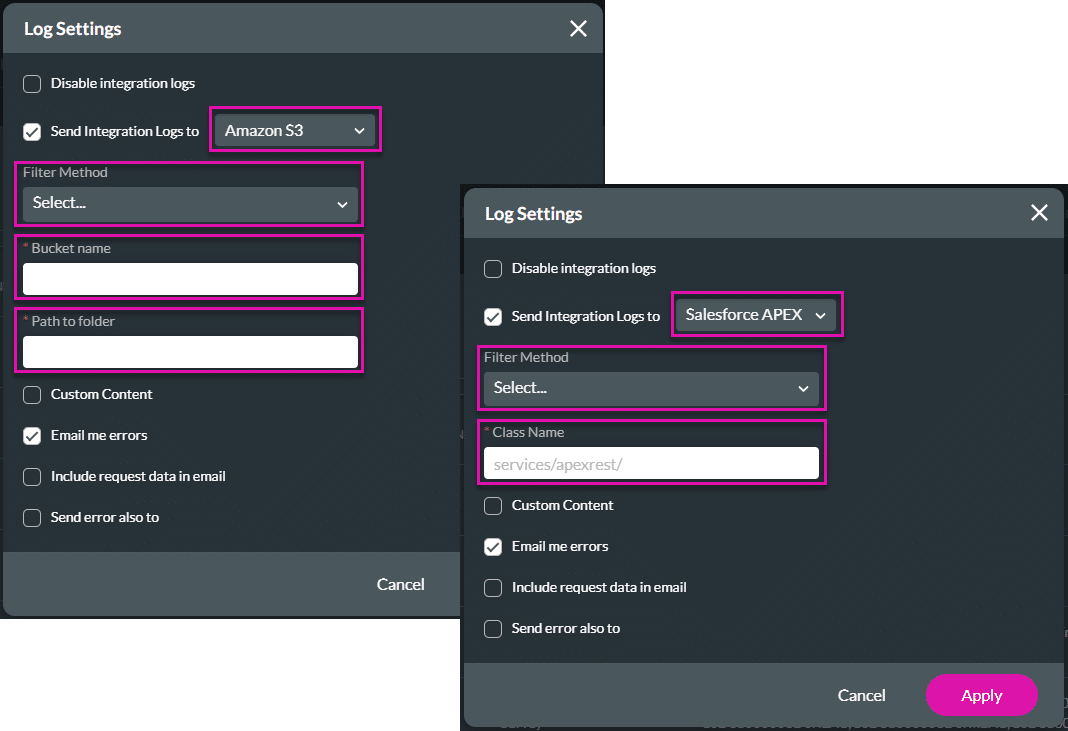
Task: Click the Class Name input field
Action: click(651, 462)
